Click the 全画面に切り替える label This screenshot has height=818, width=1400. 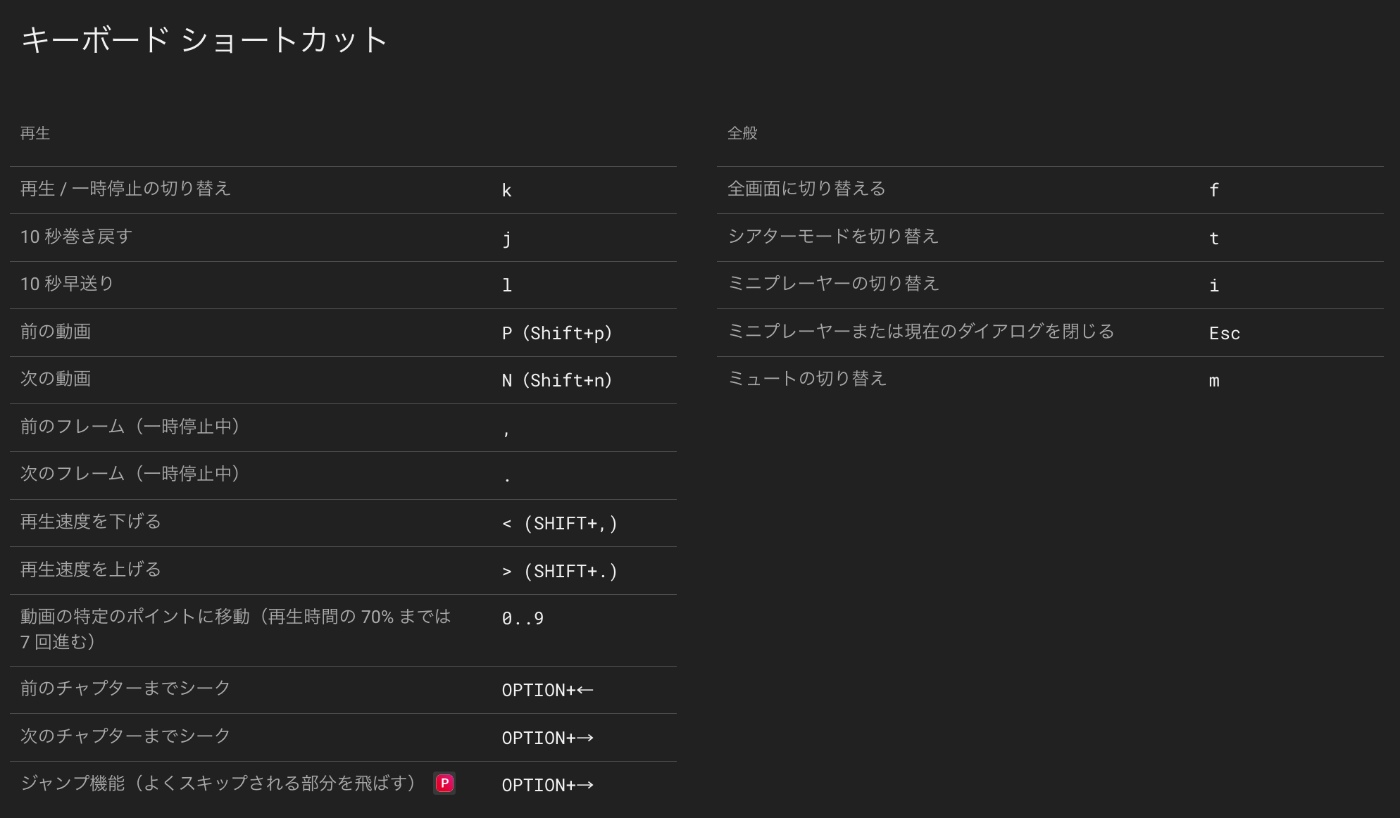click(x=806, y=189)
